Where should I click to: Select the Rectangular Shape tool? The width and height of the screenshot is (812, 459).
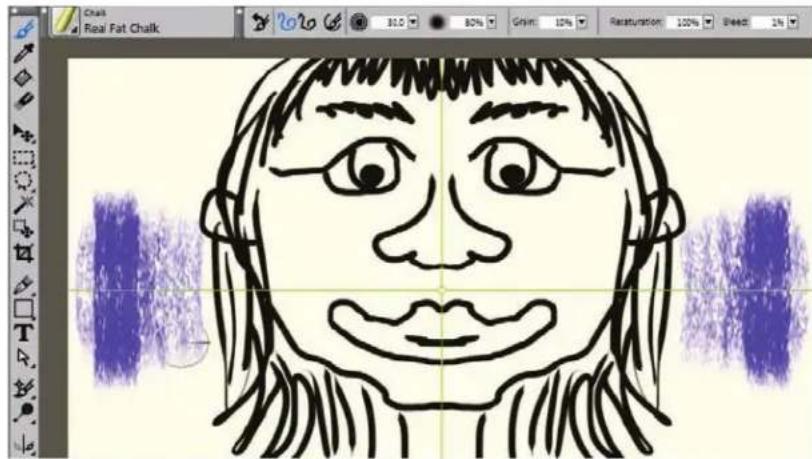[24, 309]
